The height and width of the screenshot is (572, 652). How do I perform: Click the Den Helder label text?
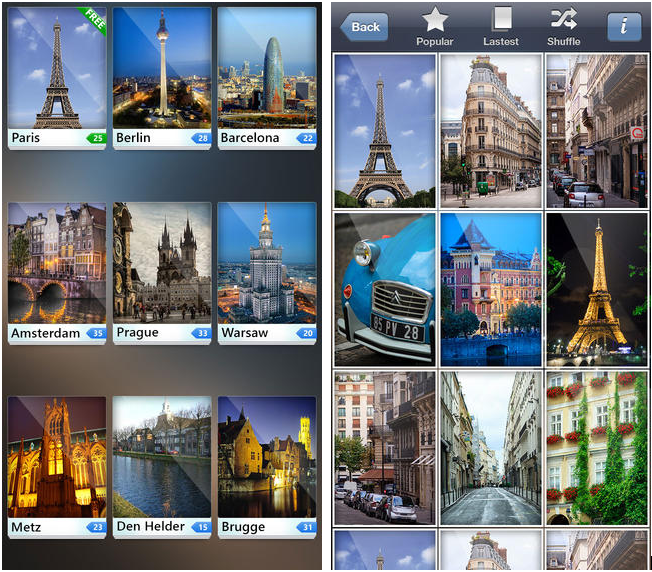[151, 526]
